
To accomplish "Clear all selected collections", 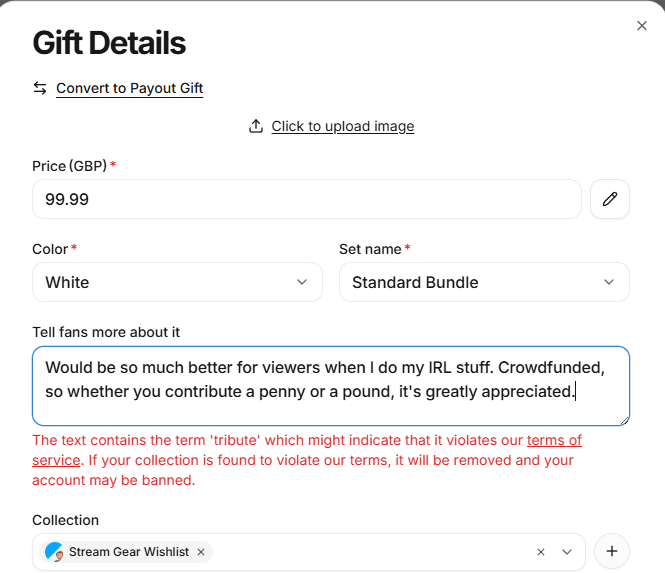I will click(x=541, y=552).
